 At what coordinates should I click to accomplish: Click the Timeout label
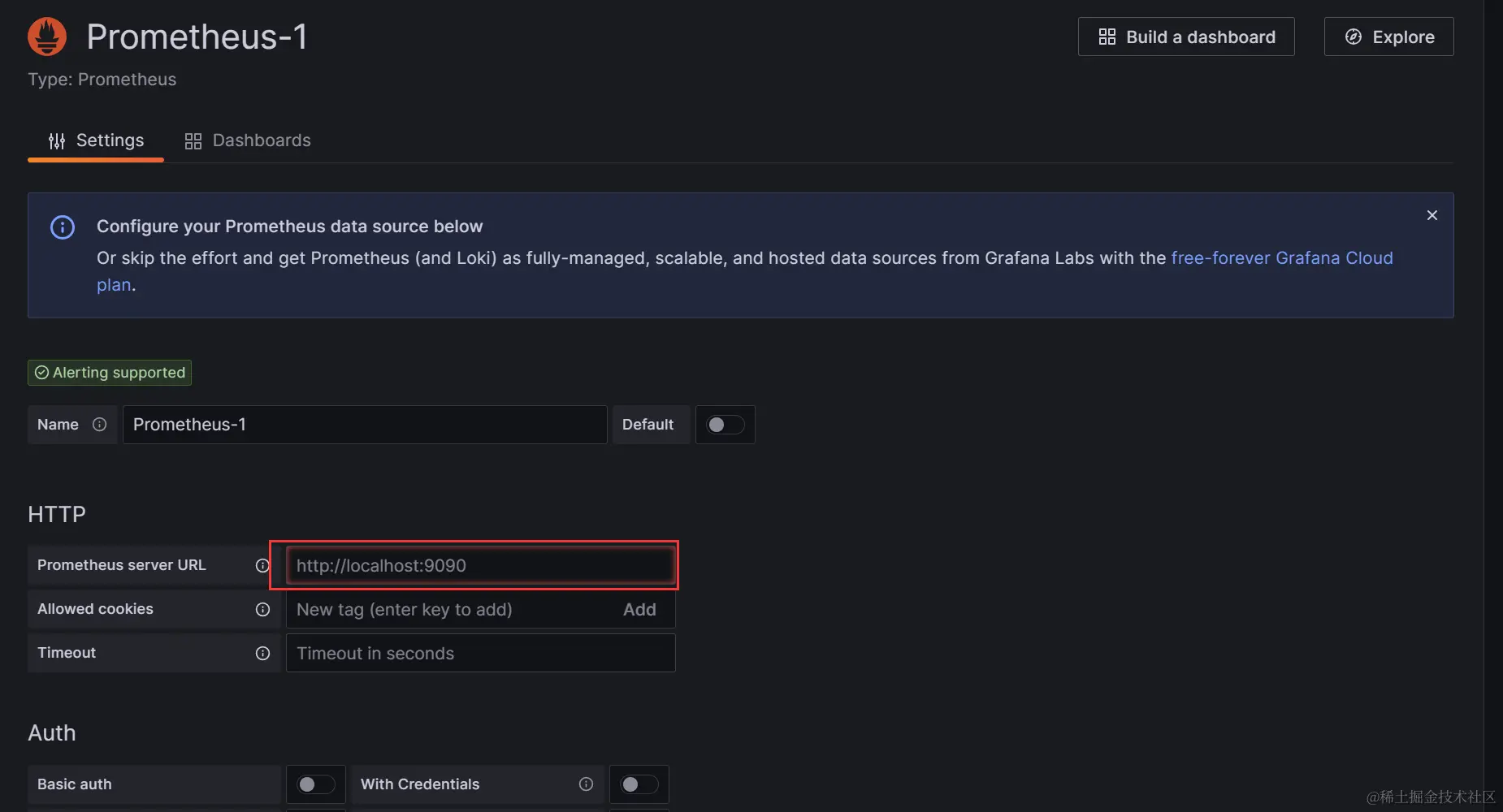(x=67, y=653)
